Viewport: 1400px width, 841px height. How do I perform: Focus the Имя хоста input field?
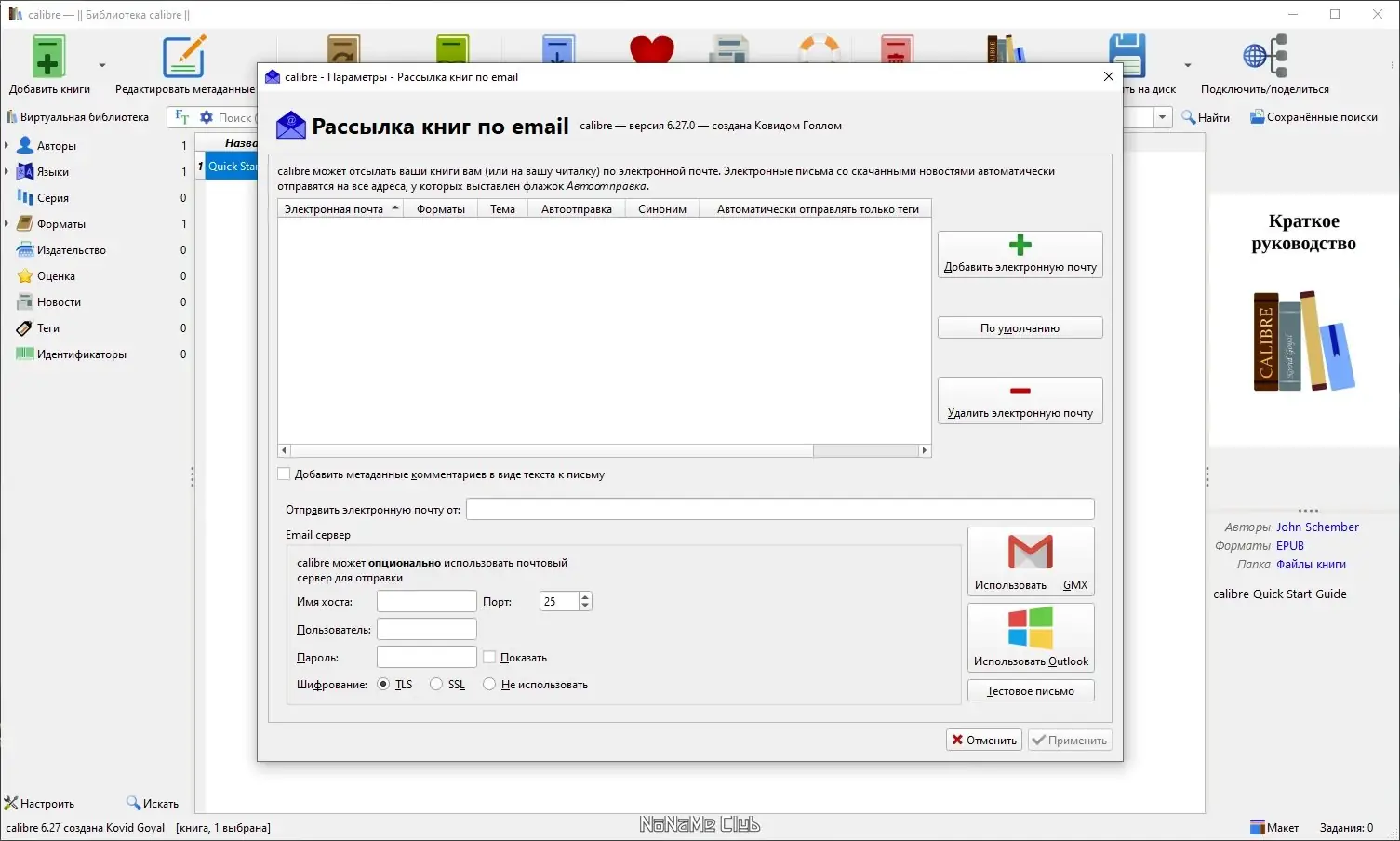[x=427, y=602]
